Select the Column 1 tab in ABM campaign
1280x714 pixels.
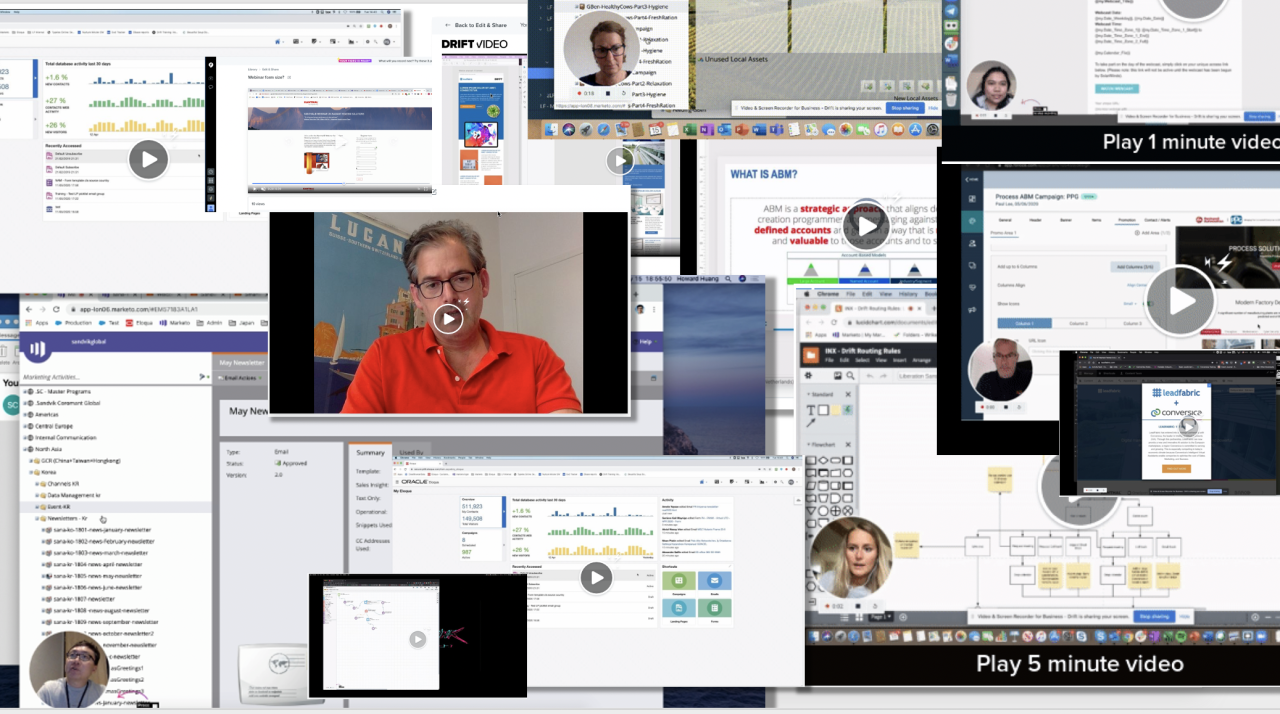[1023, 323]
